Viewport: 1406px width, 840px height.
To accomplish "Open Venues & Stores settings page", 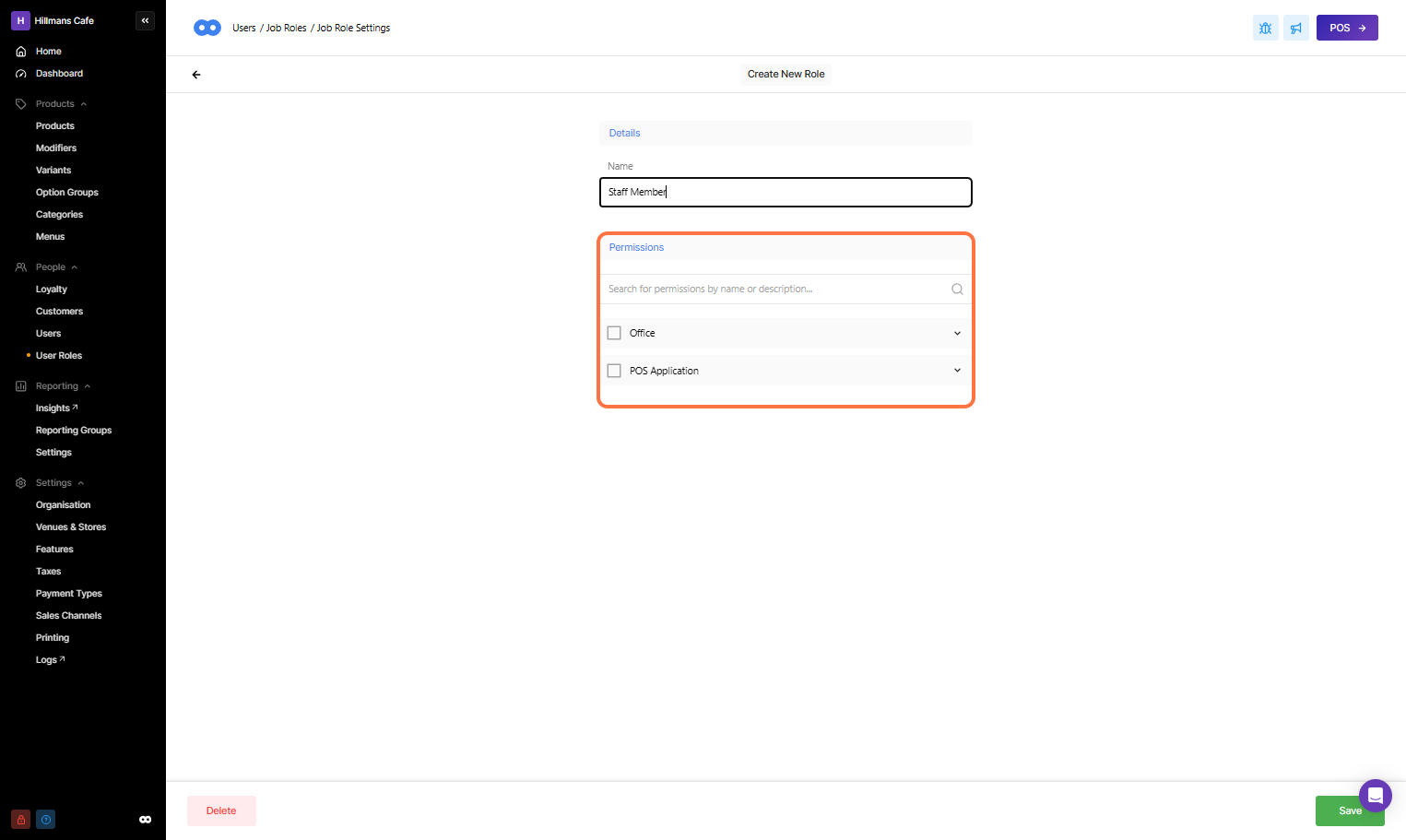I will coord(71,527).
